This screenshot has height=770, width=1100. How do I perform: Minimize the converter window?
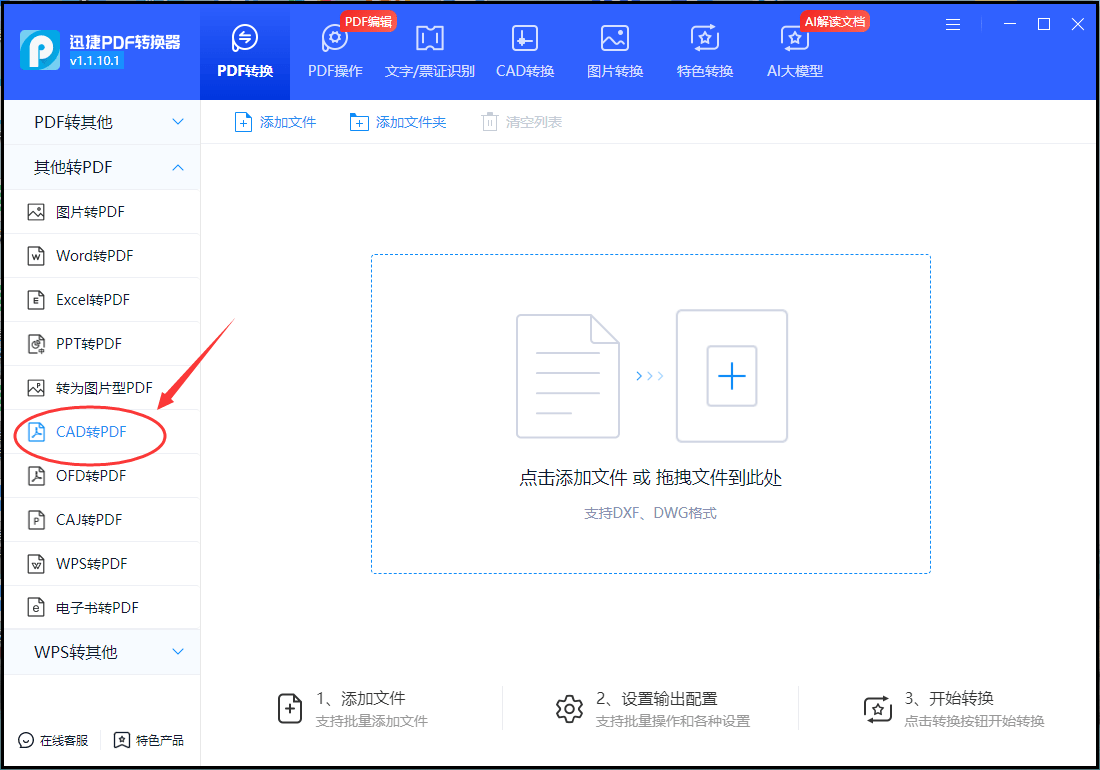1010,24
